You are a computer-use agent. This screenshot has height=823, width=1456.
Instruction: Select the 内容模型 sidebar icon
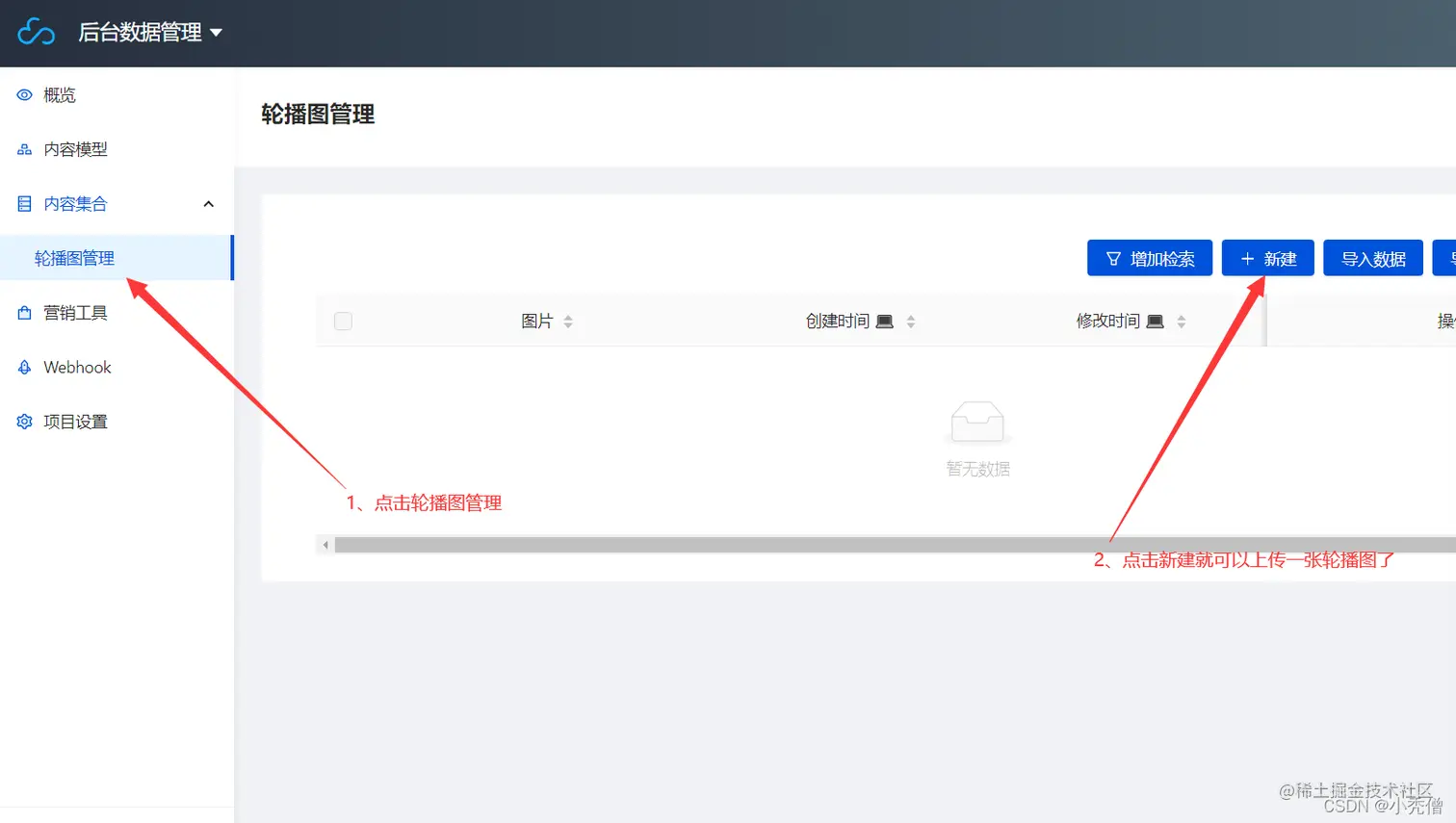click(23, 149)
